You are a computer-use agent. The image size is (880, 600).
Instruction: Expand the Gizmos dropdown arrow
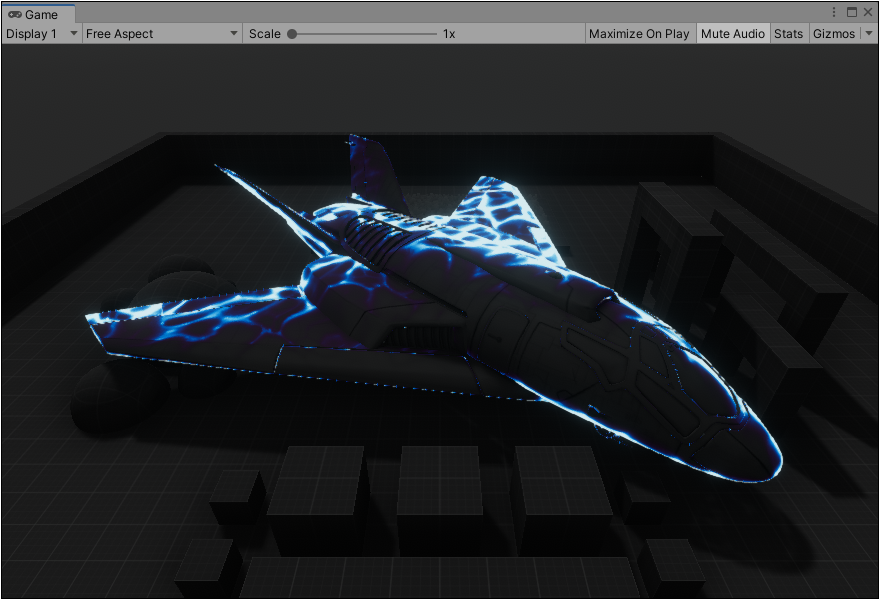click(x=868, y=34)
